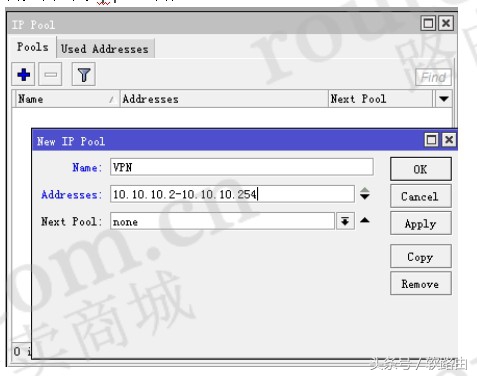Click the Next Pool column header
The width and height of the screenshot is (477, 376).
pyautogui.click(x=380, y=99)
